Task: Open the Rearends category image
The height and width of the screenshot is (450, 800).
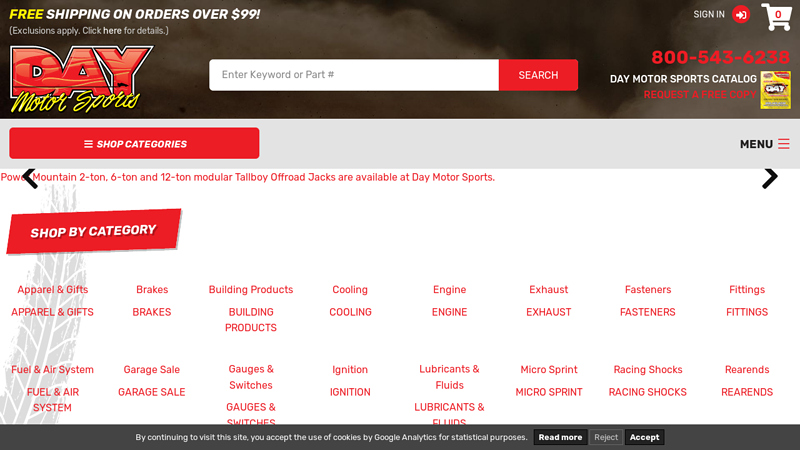Action: 747,369
